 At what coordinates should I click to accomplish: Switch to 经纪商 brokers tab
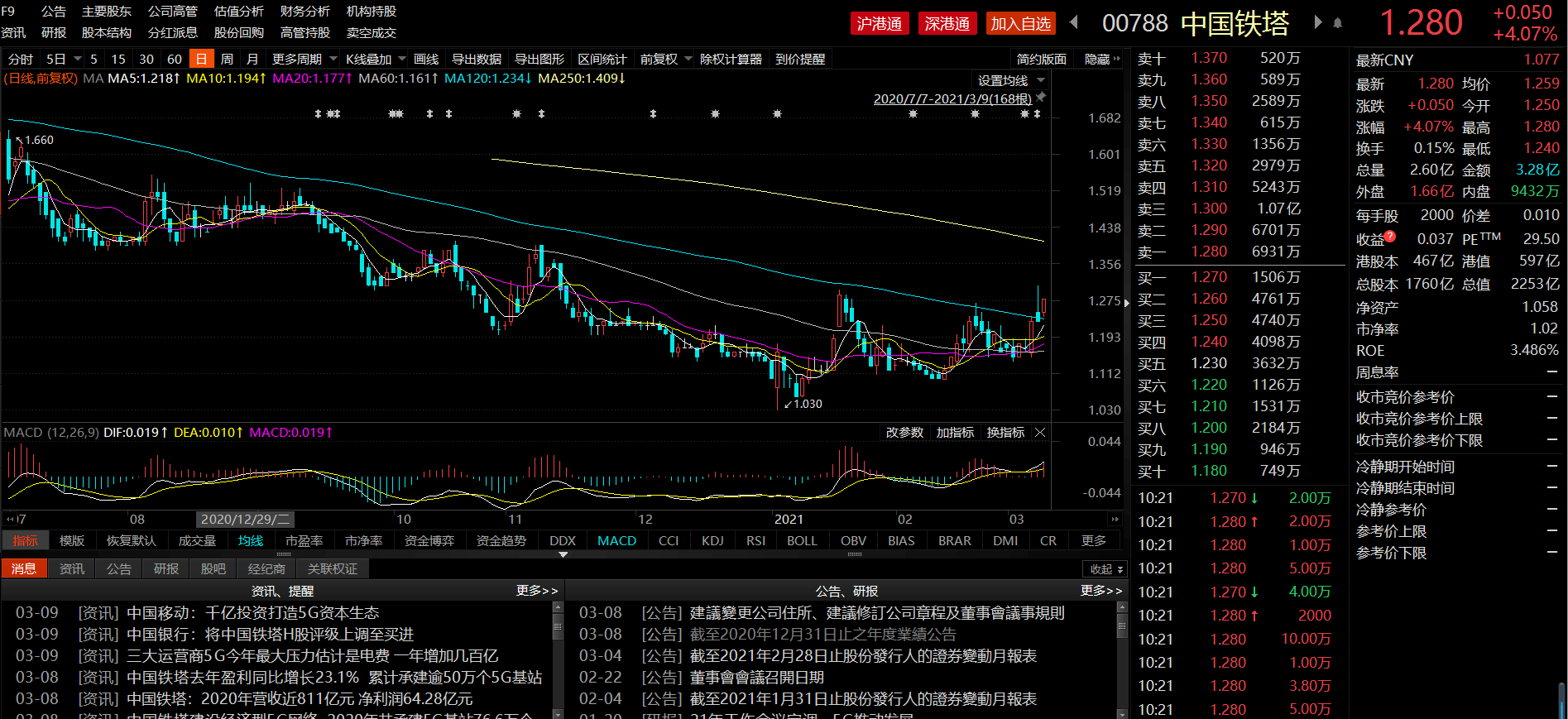[x=266, y=569]
